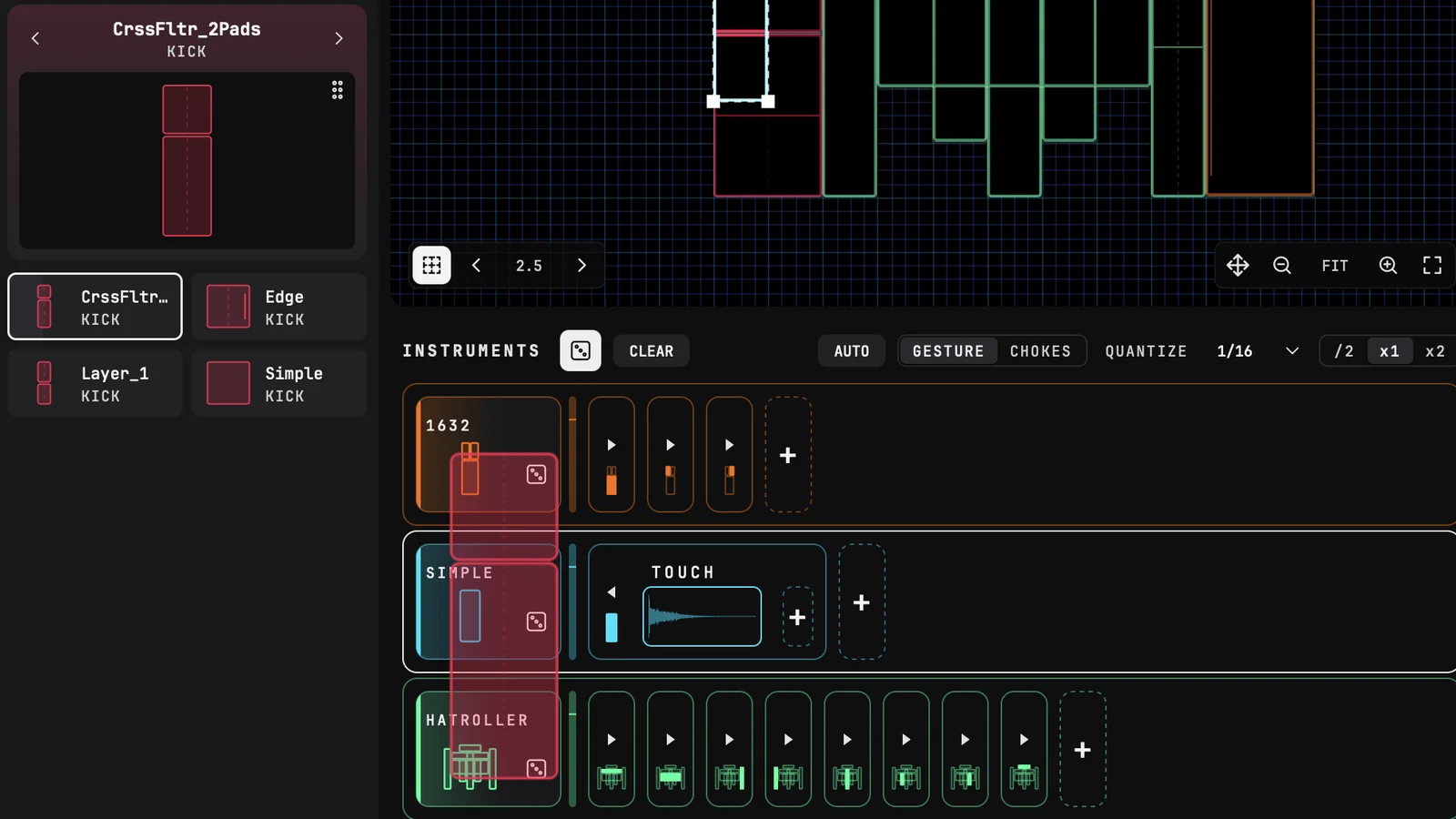Click the dice icon on SIMPLE instrument
The width and height of the screenshot is (1456, 819).
click(x=536, y=622)
